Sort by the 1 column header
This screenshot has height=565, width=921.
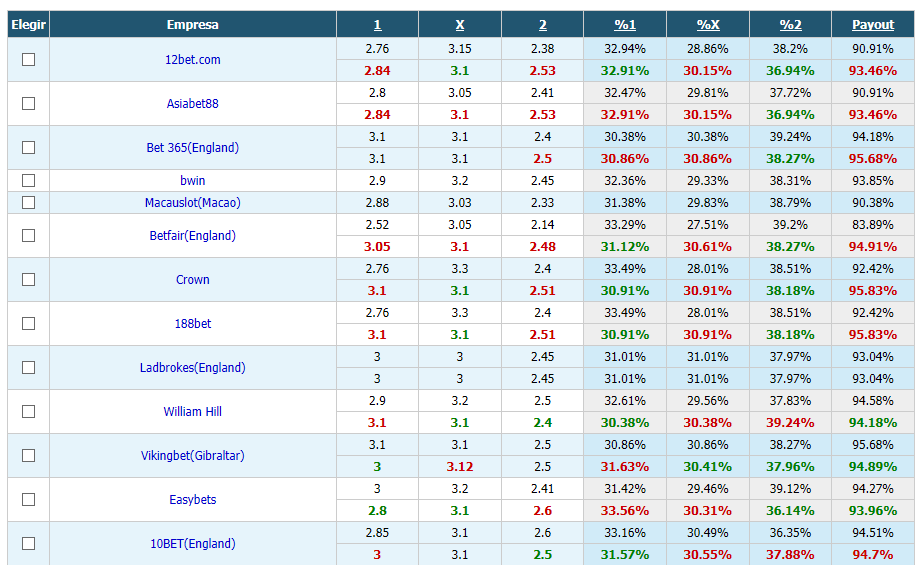377,25
